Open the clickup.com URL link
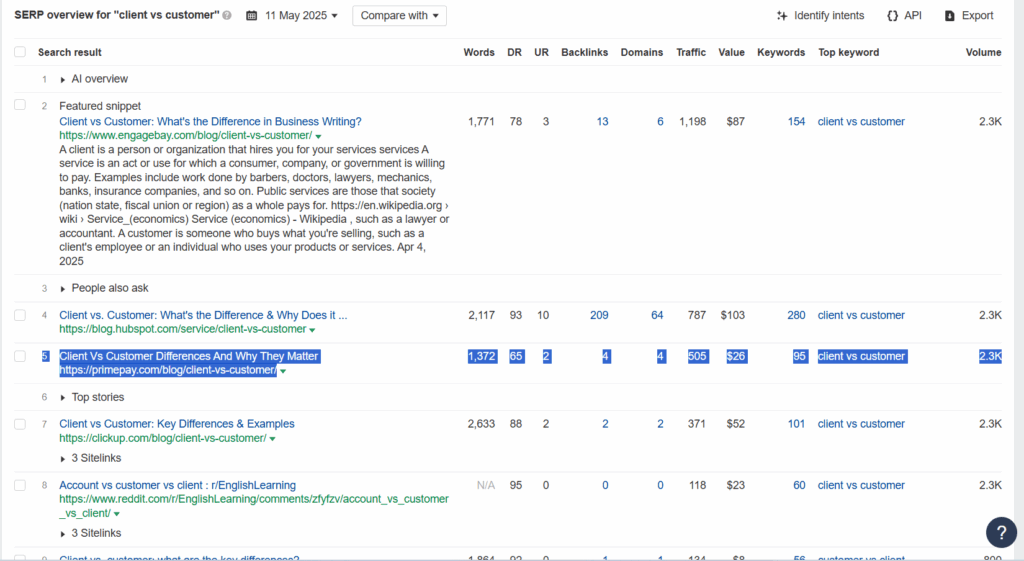This screenshot has height=561, width=1024. [163, 438]
